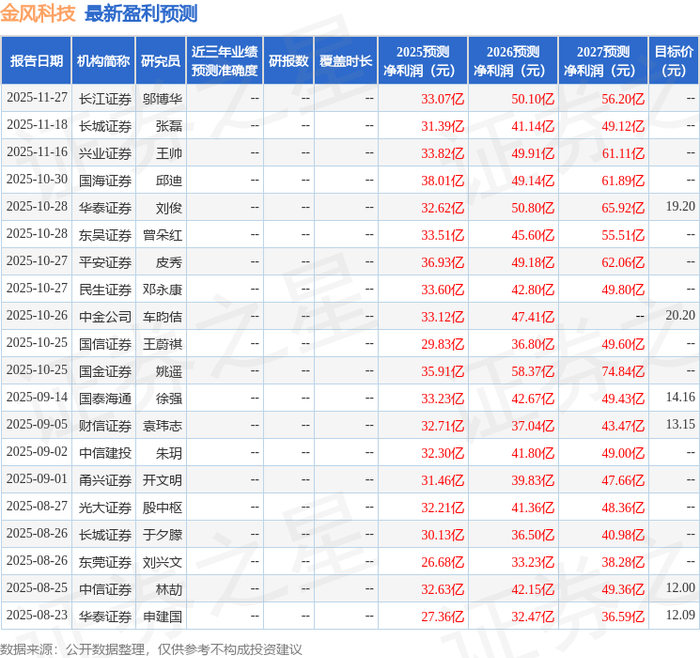Click the 56.20亿 profit value
Image resolution: width=700 pixels, height=658 pixels.
pyautogui.click(x=623, y=99)
